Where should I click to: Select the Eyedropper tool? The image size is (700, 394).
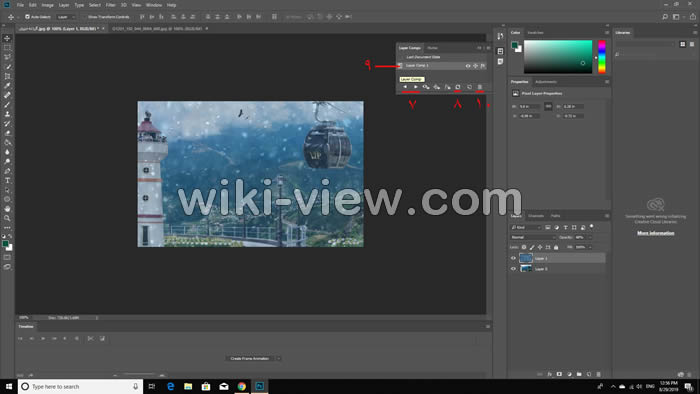pyautogui.click(x=7, y=86)
